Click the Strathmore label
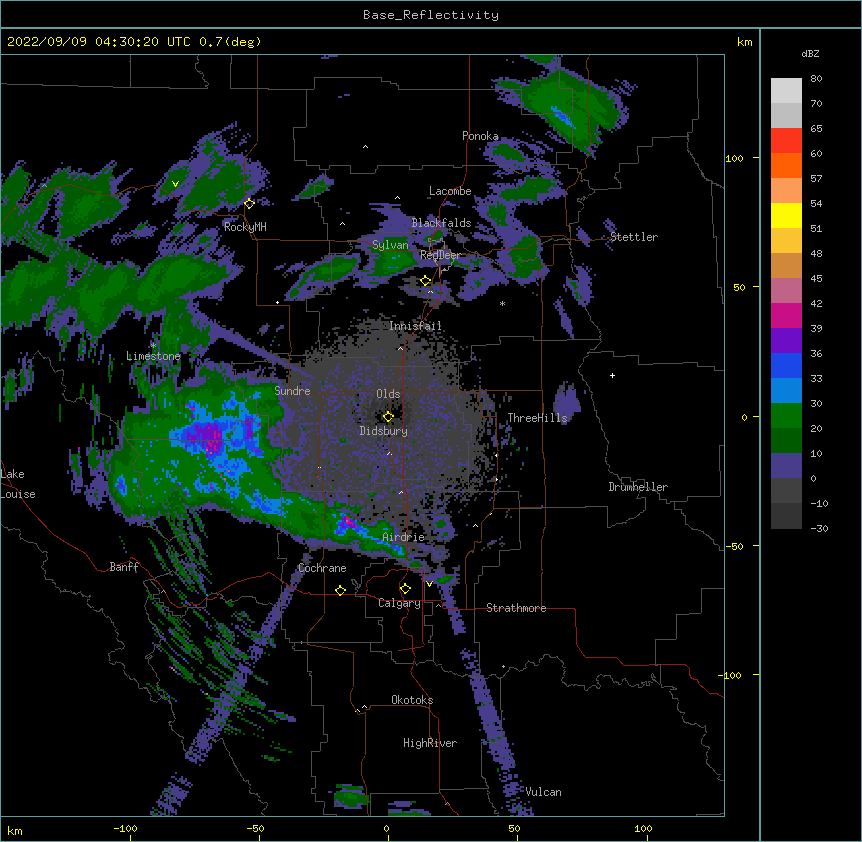862x842 pixels. point(516,608)
